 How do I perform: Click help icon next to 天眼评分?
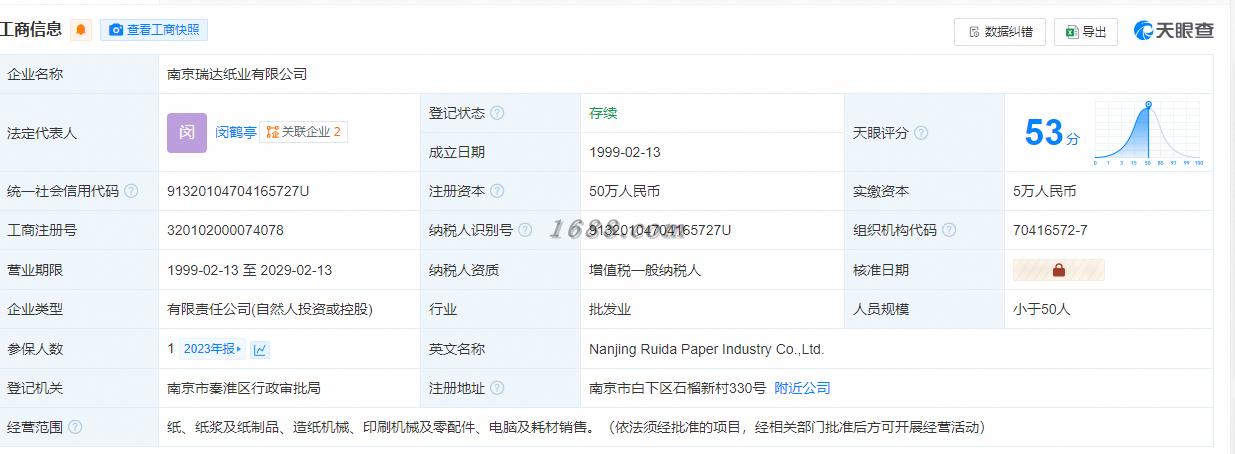click(x=921, y=133)
